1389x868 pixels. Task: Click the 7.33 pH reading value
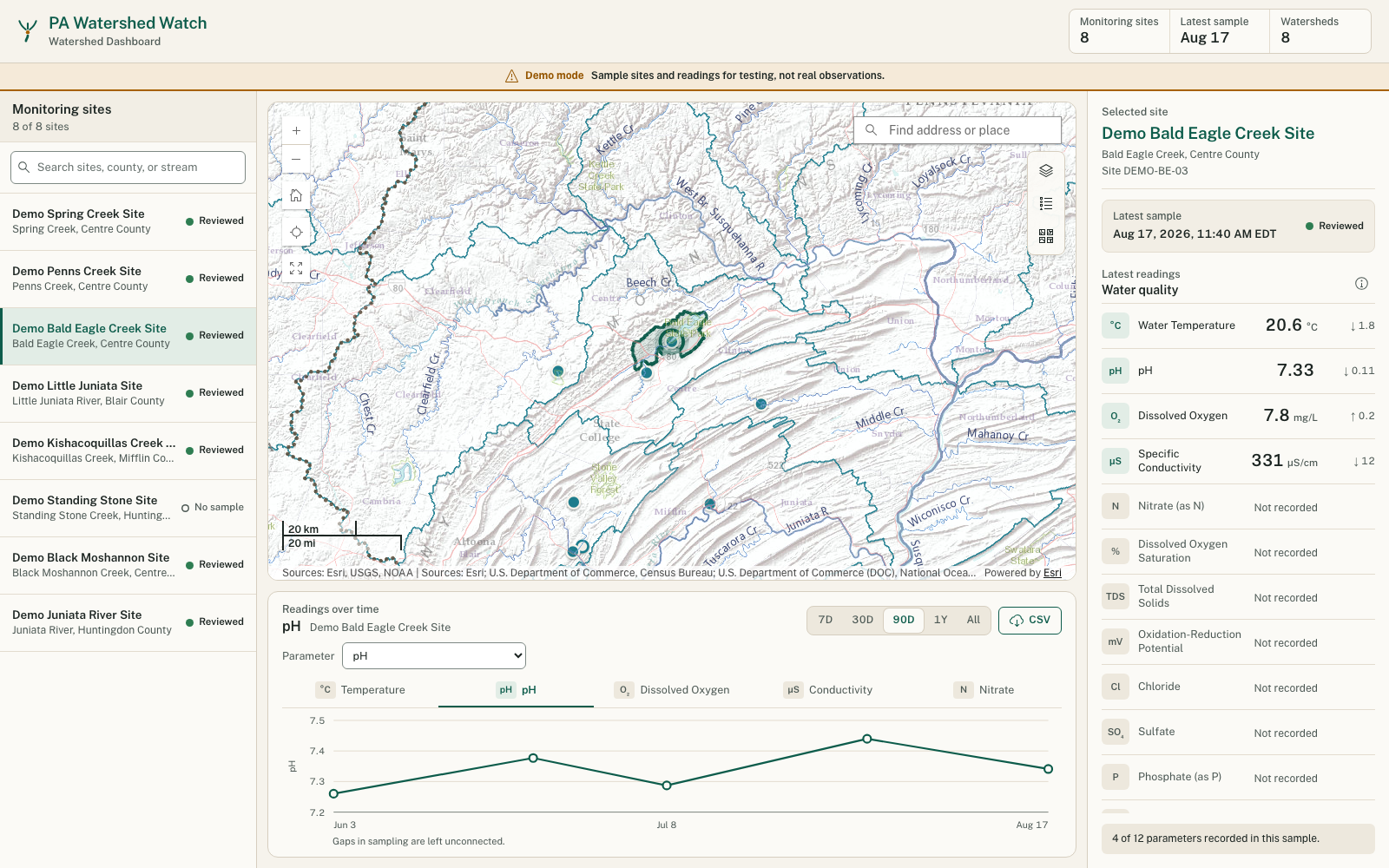tap(1295, 371)
